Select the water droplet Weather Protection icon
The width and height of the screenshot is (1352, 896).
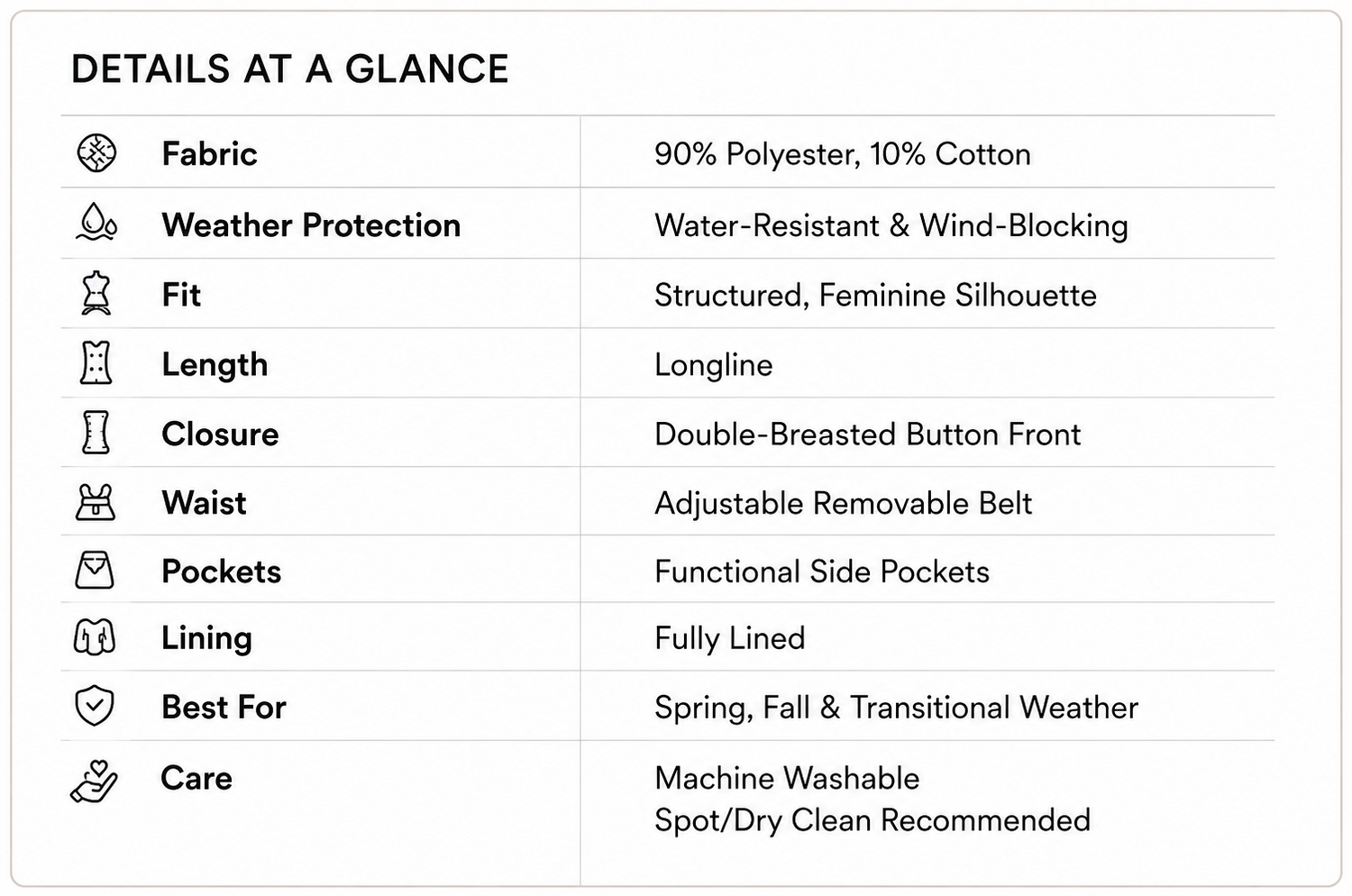coord(96,222)
